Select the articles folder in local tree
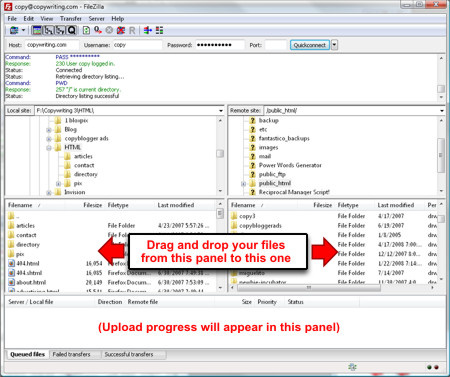The width and height of the screenshot is (450, 377). click(x=83, y=156)
